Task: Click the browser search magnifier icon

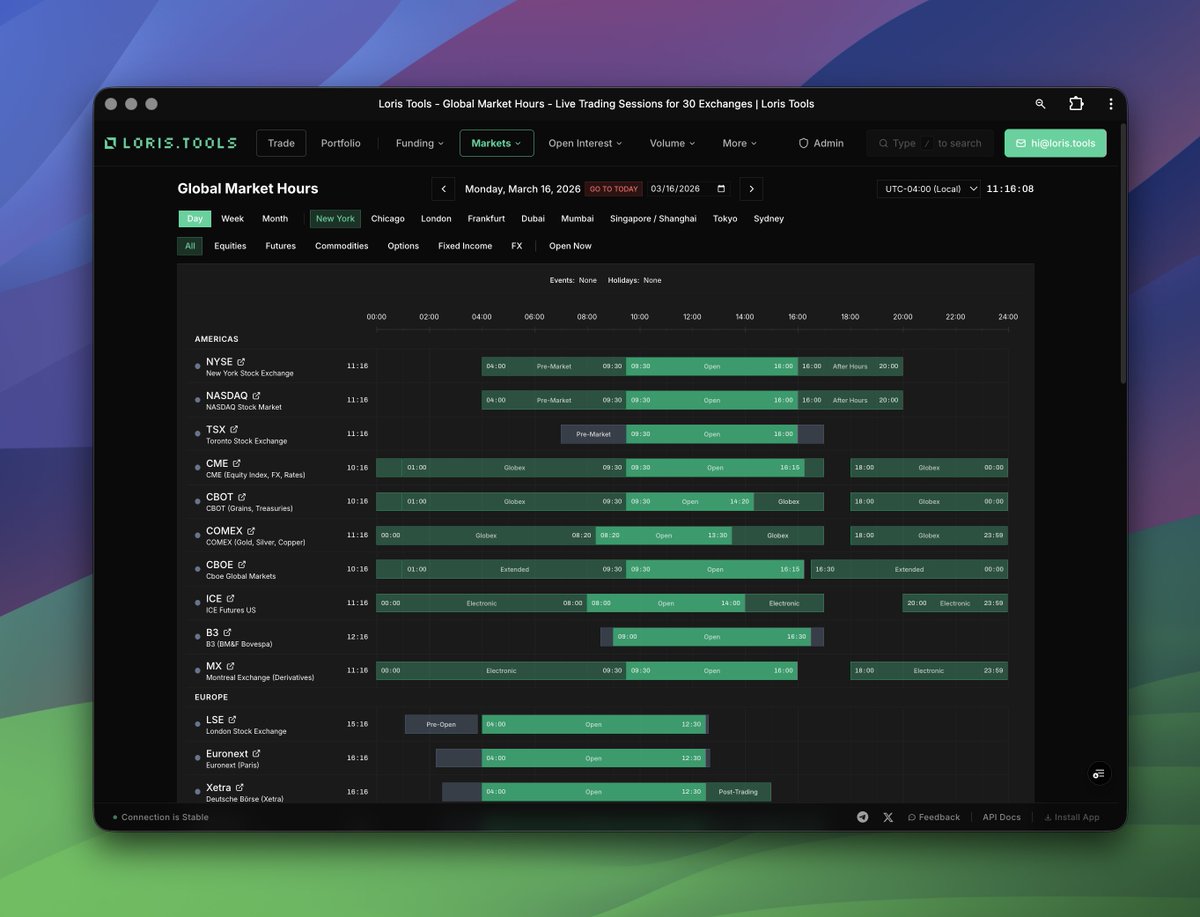Action: 1040,104
